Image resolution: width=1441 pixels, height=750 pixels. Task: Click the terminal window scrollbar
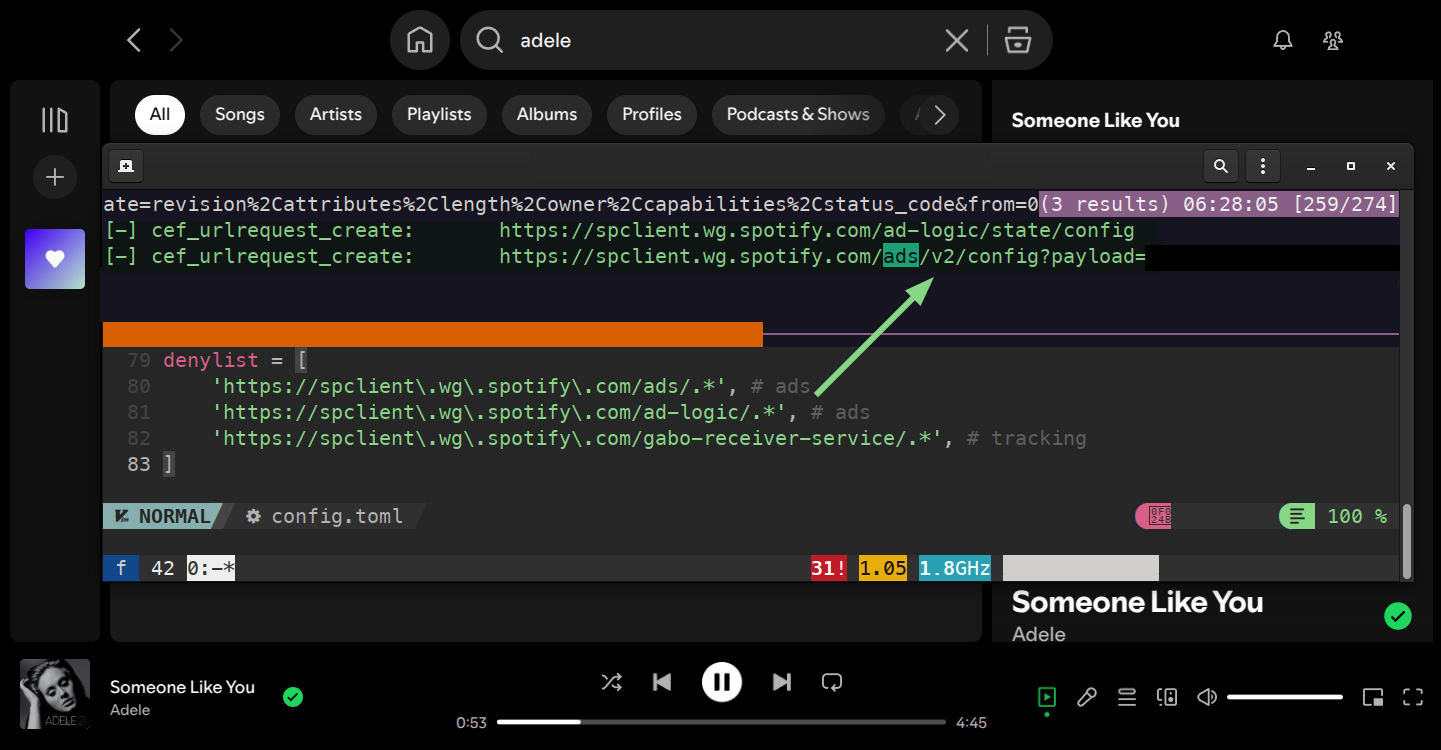tap(1407, 540)
